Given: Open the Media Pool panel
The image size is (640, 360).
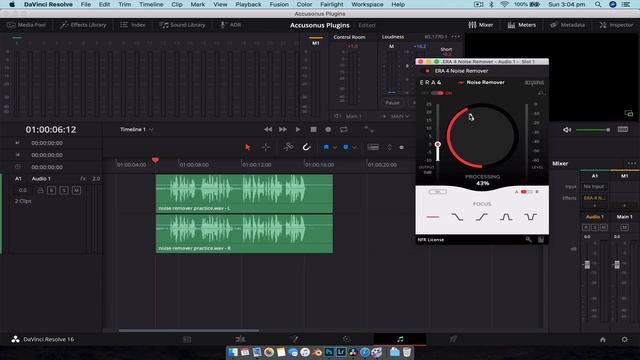Looking at the screenshot, I should coord(27,25).
